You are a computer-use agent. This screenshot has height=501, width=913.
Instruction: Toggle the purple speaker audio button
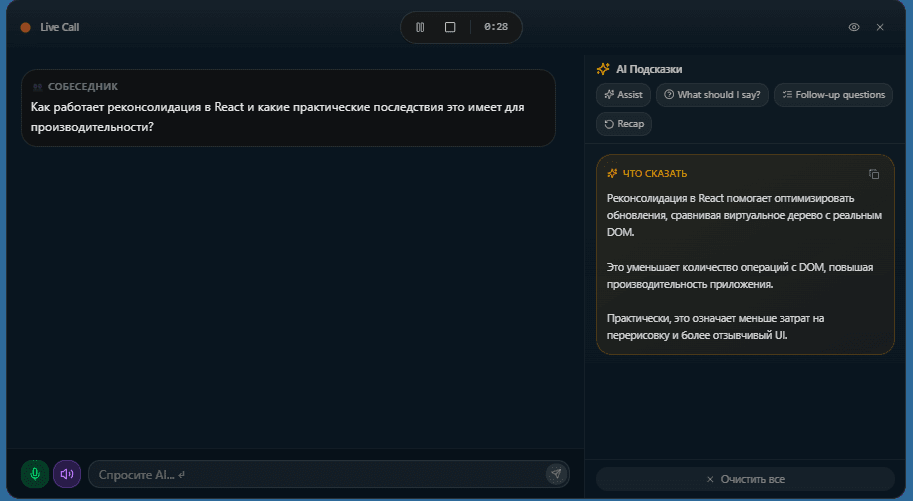(x=67, y=474)
